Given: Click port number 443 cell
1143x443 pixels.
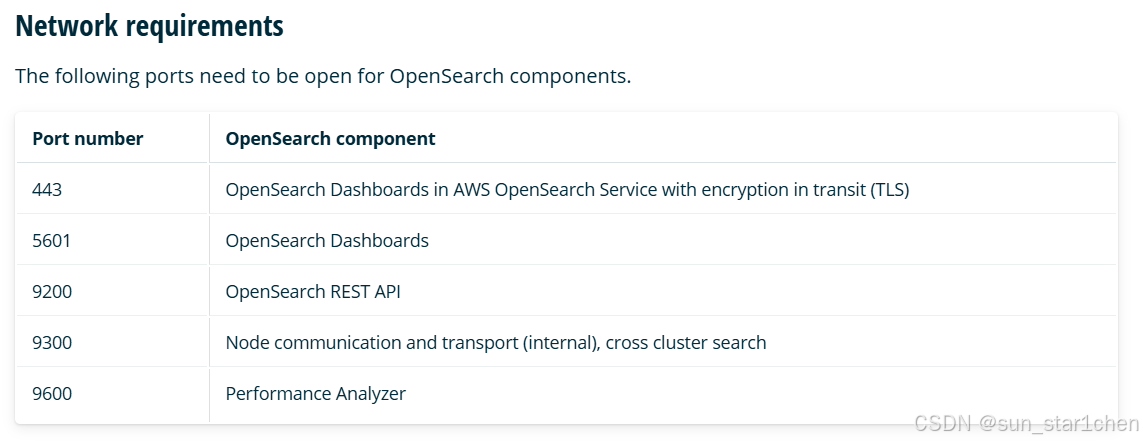Looking at the screenshot, I should pyautogui.click(x=47, y=189).
